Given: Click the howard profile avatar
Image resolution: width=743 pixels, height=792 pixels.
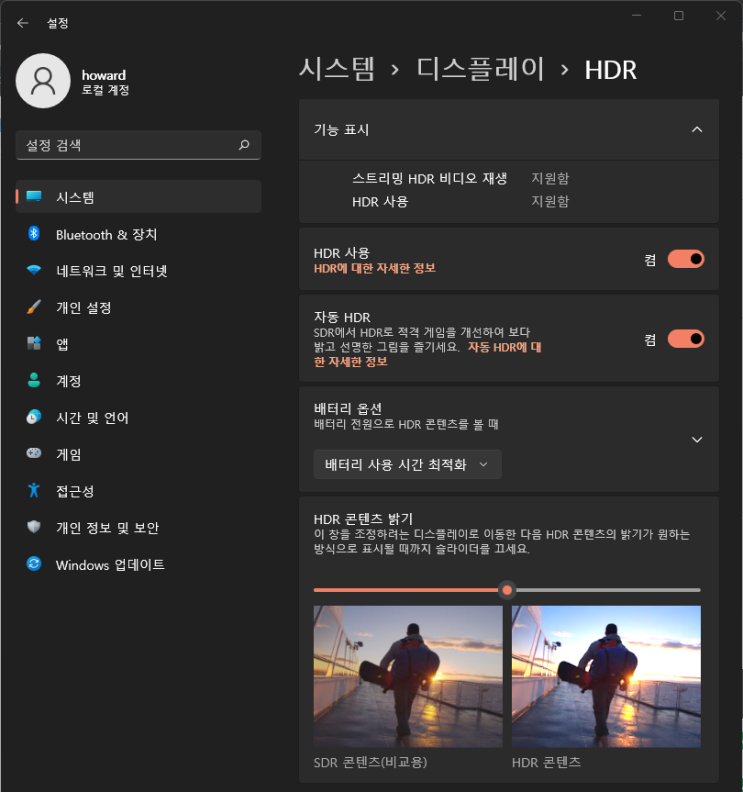Looking at the screenshot, I should [x=43, y=81].
